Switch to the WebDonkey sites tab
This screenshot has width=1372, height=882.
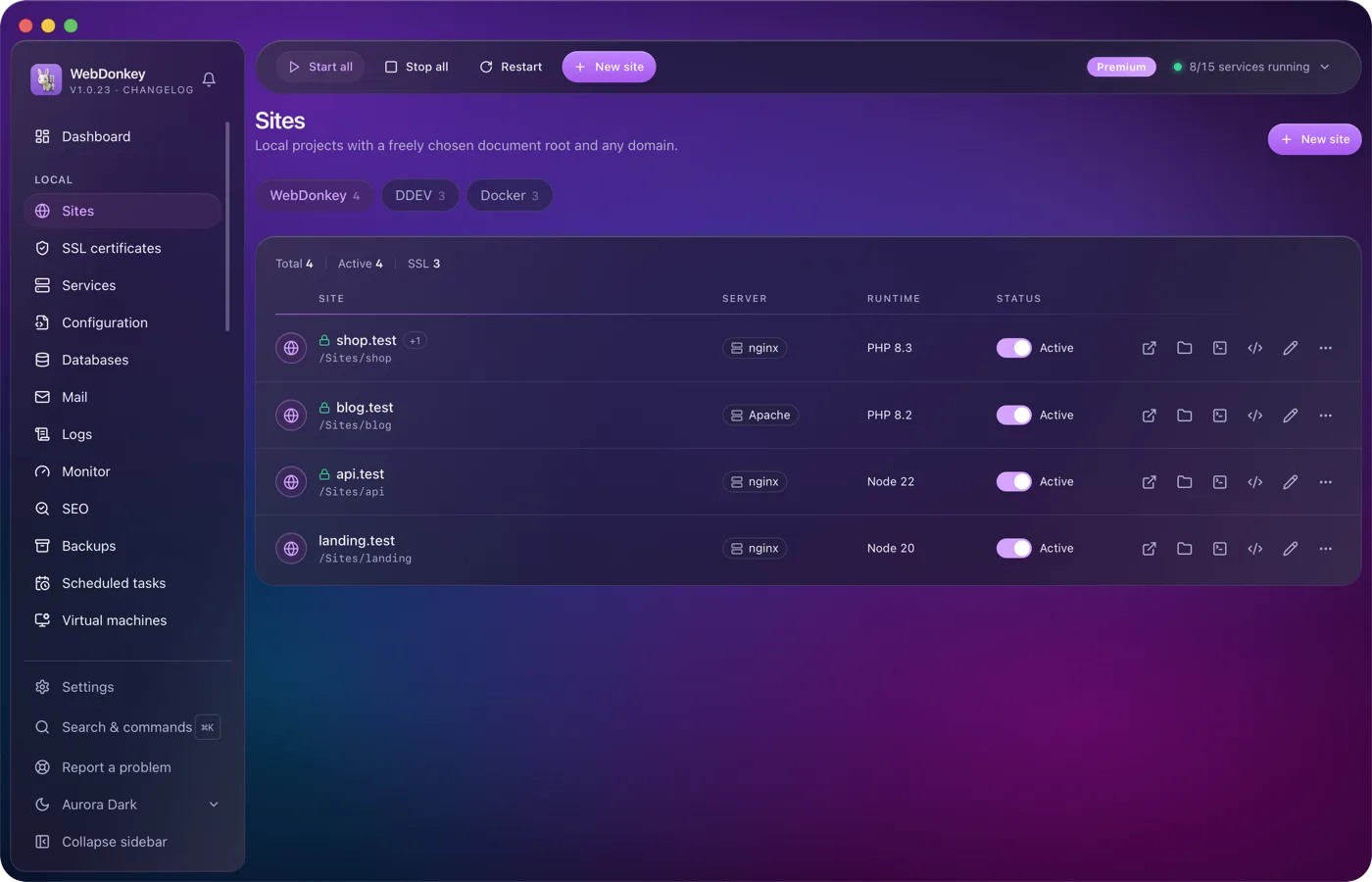[x=315, y=195]
